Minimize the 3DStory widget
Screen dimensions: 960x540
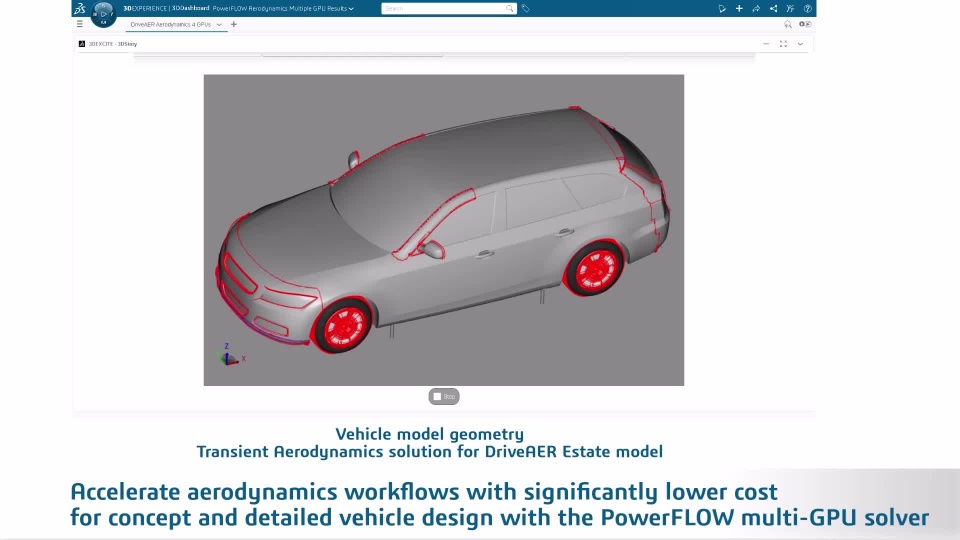(x=766, y=44)
